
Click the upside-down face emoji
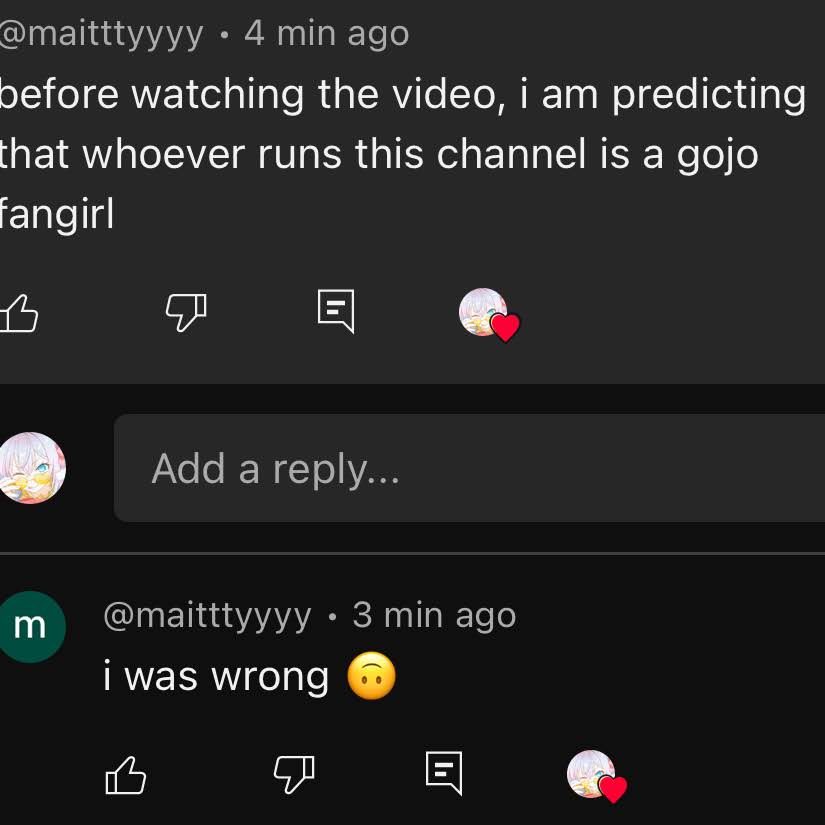coord(371,677)
